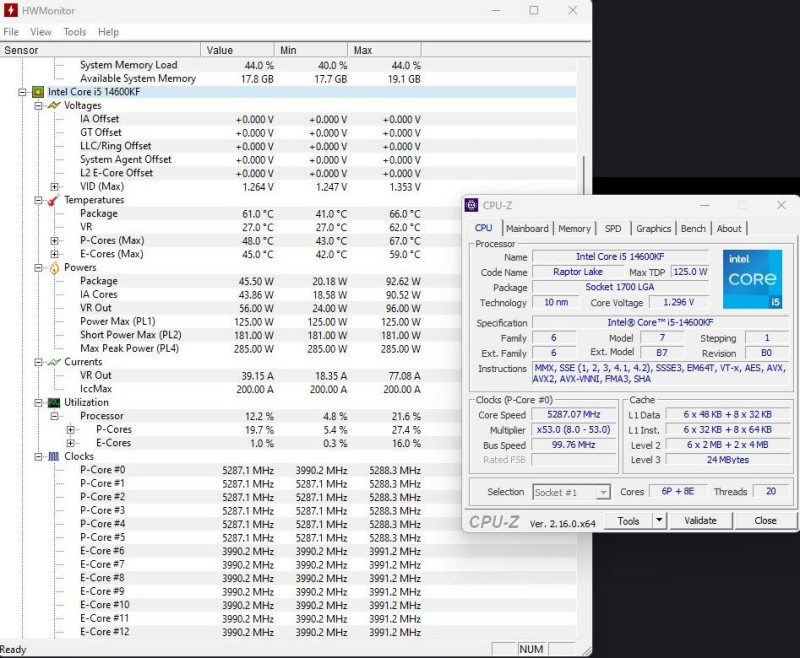Click the Value column header

point(237,50)
